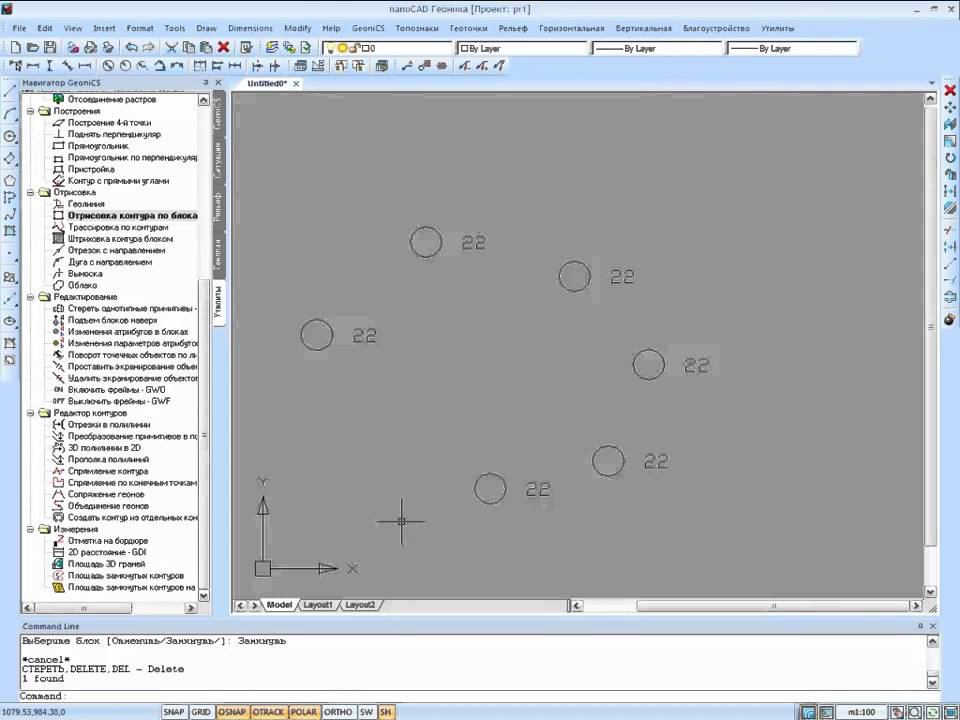Select the Move tool in the right toolbar

(950, 108)
